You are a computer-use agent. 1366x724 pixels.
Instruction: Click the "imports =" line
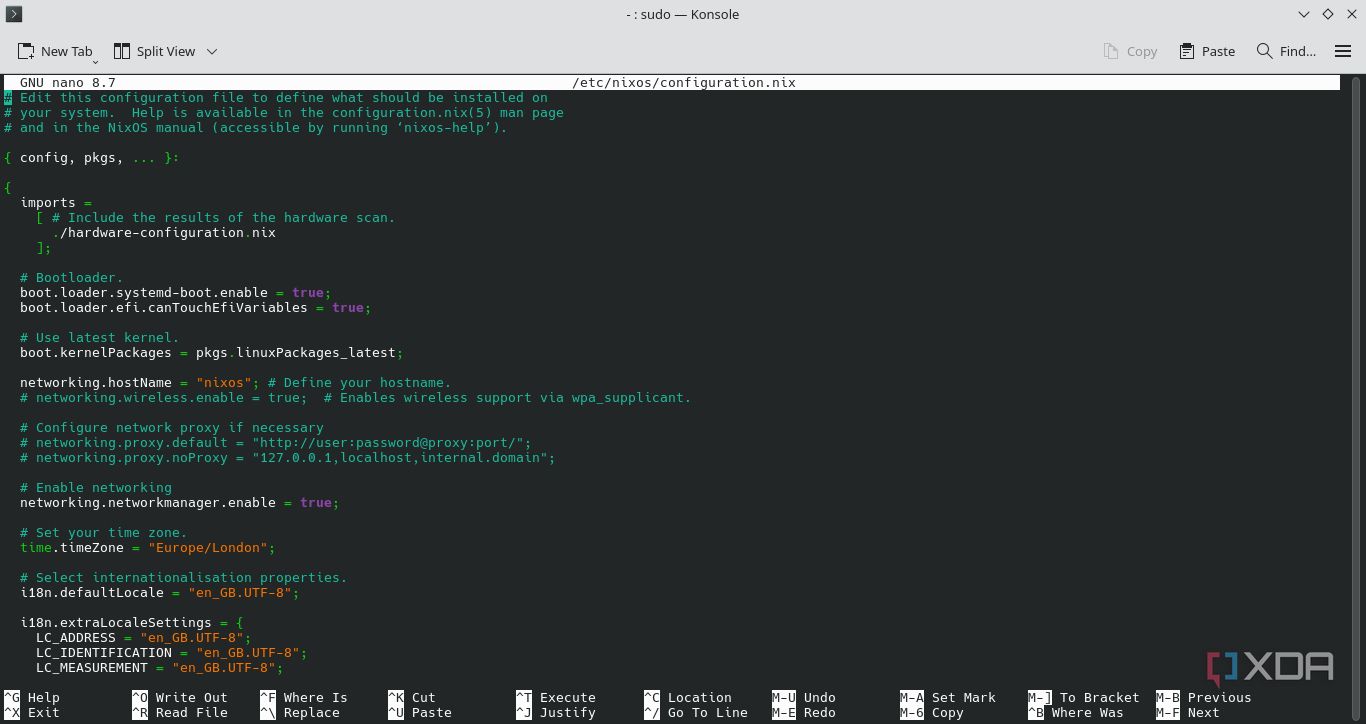(56, 203)
